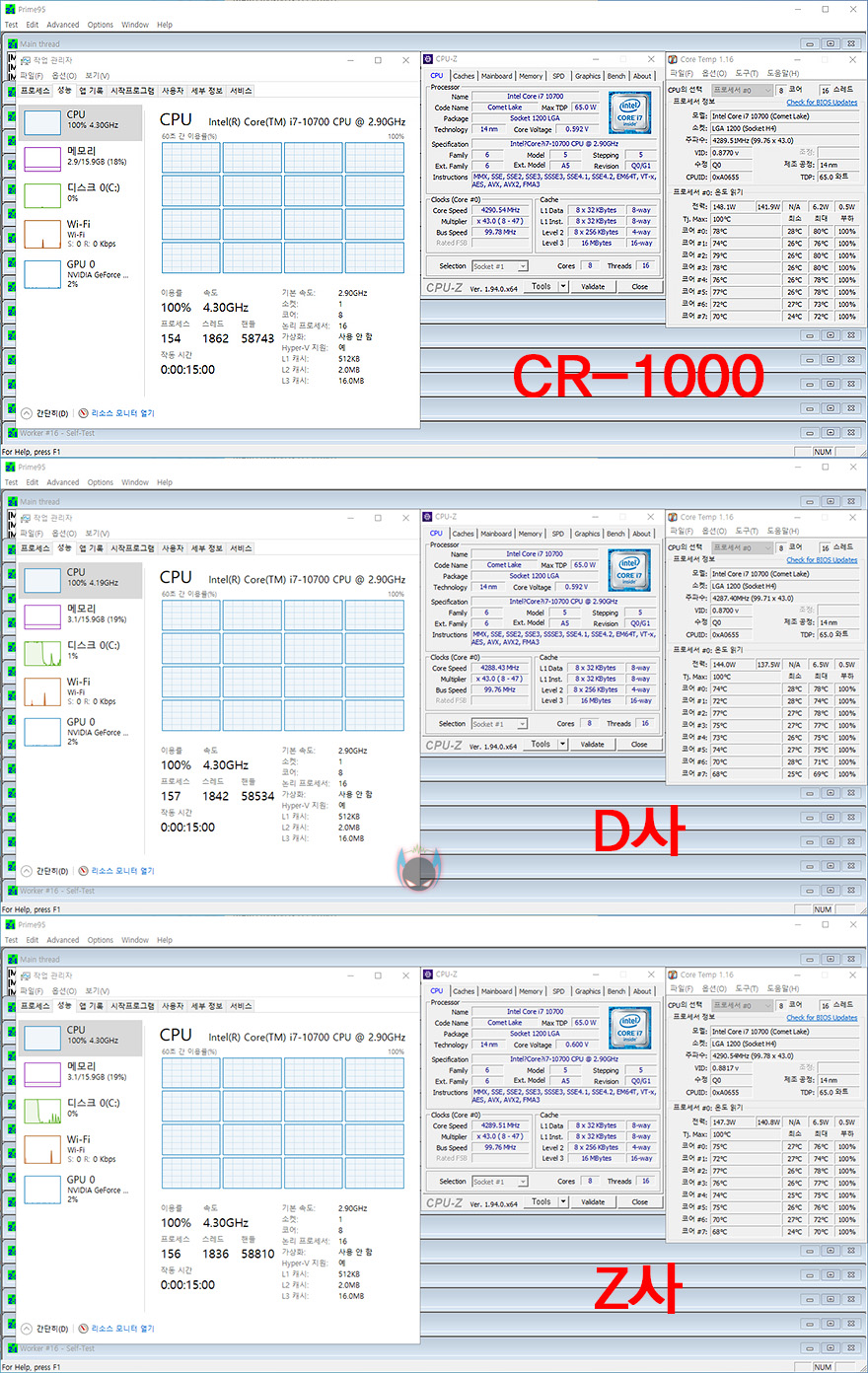Click Intel Core i7 logo in D사 CPU-Z
Image resolution: width=868 pixels, height=1373 pixels.
629,571
